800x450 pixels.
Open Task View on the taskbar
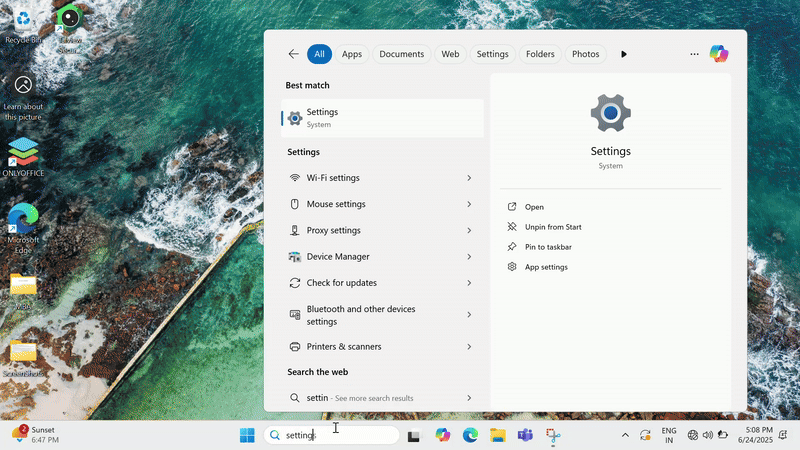[x=413, y=436]
